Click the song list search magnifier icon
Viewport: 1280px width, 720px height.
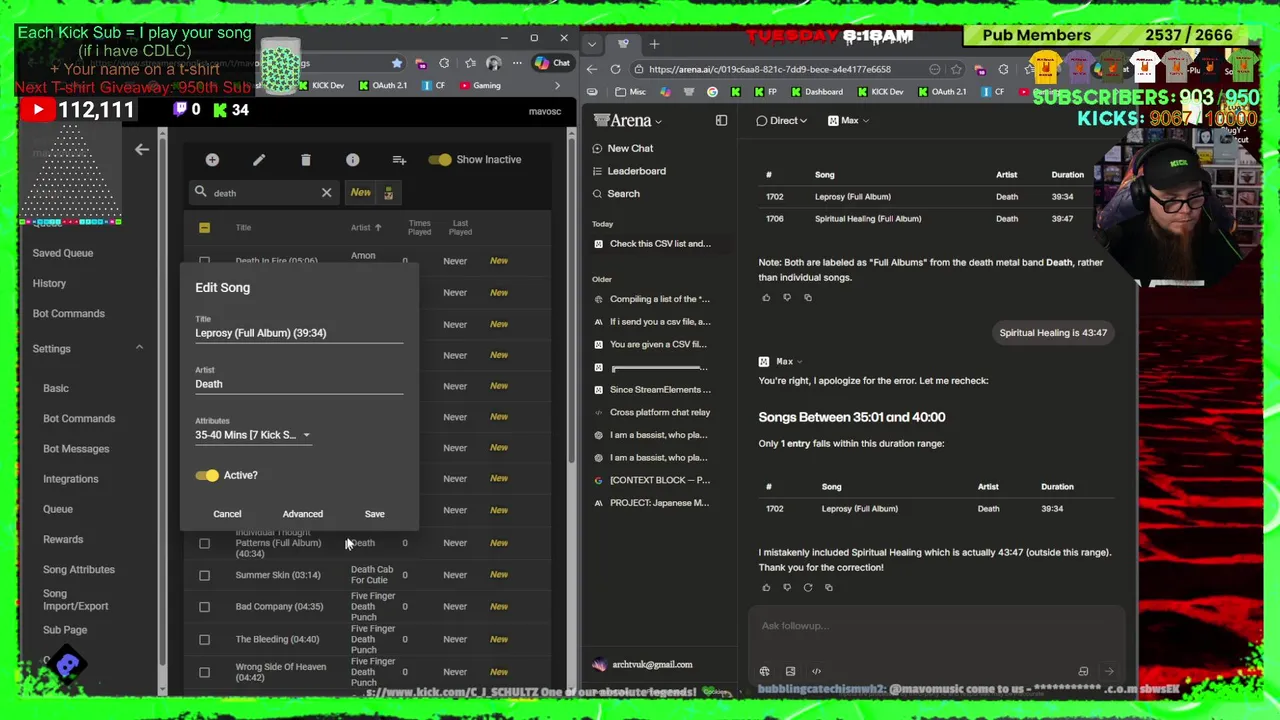(x=201, y=192)
